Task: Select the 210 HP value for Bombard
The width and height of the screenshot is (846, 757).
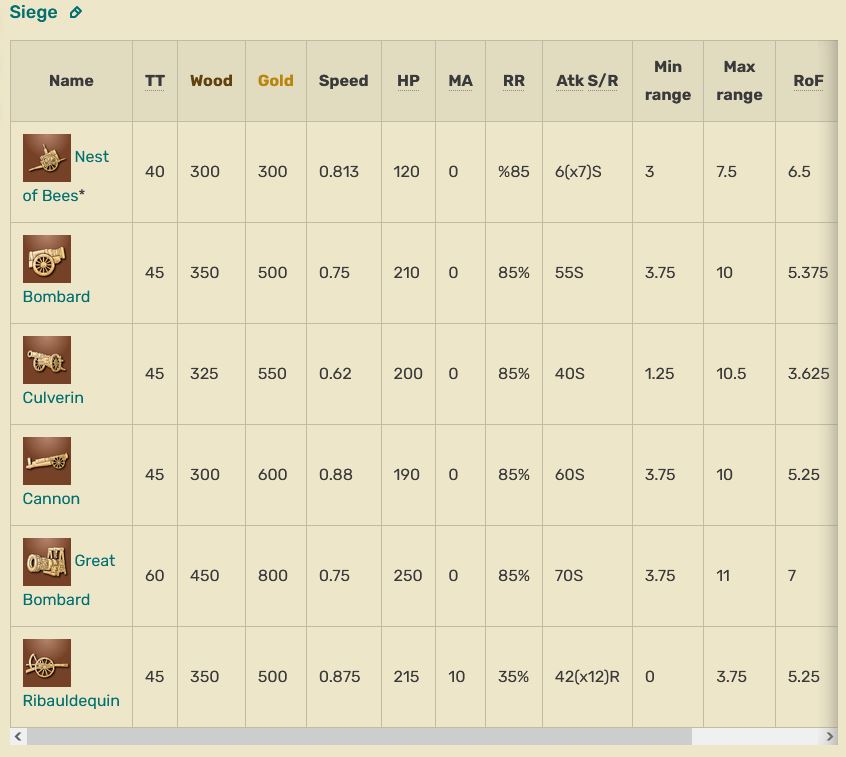Action: (406, 272)
